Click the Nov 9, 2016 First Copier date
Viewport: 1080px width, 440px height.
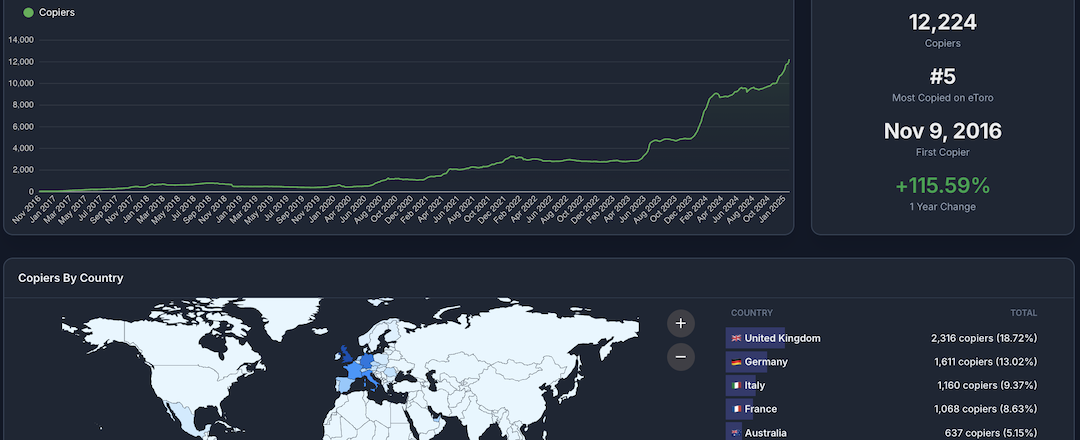pos(942,131)
